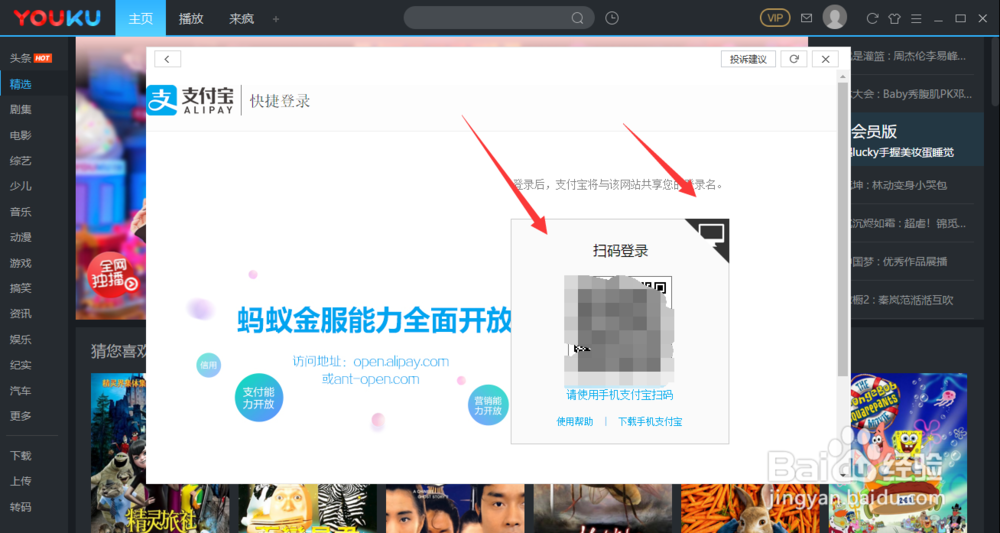Select the 主页 tab
Screen dimensions: 1000x533
point(141,18)
